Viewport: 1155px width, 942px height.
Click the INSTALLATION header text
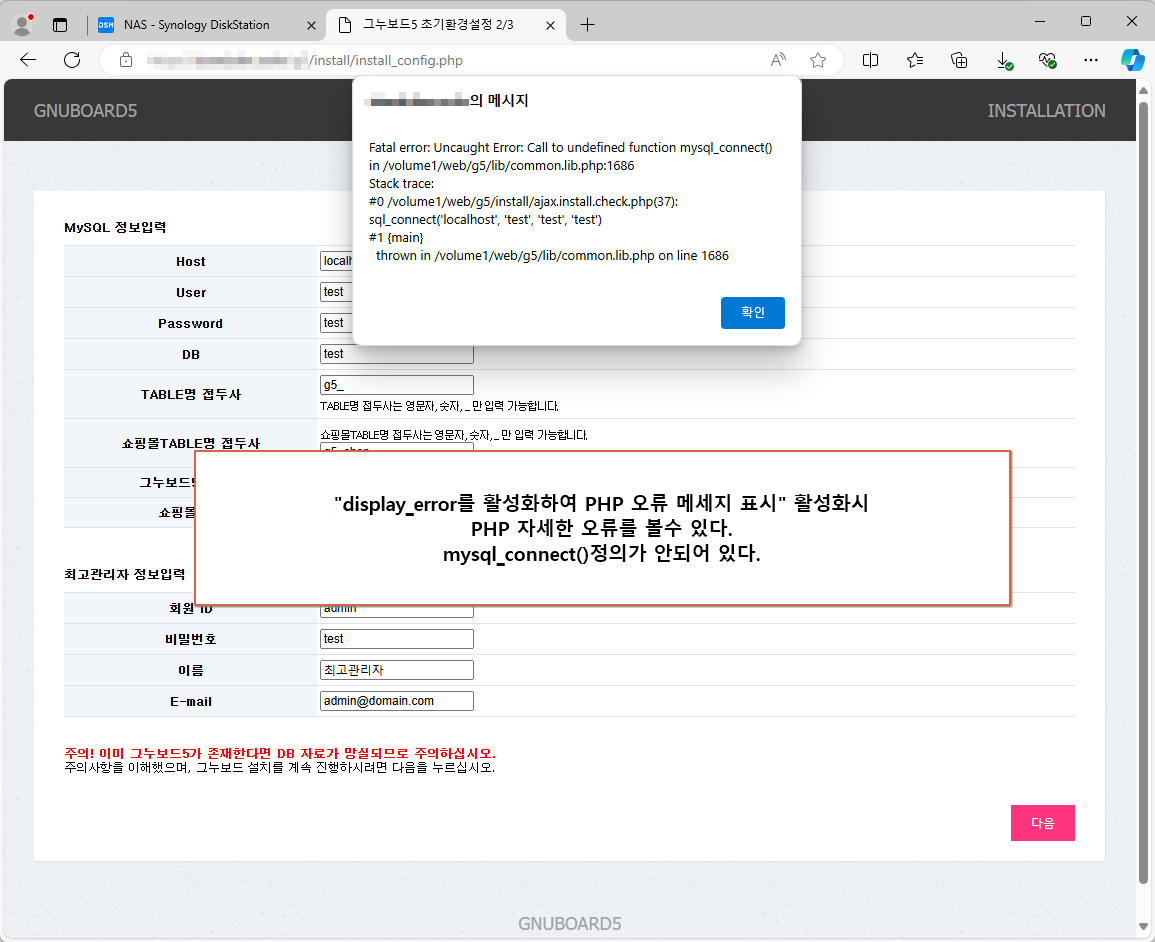(x=1046, y=110)
